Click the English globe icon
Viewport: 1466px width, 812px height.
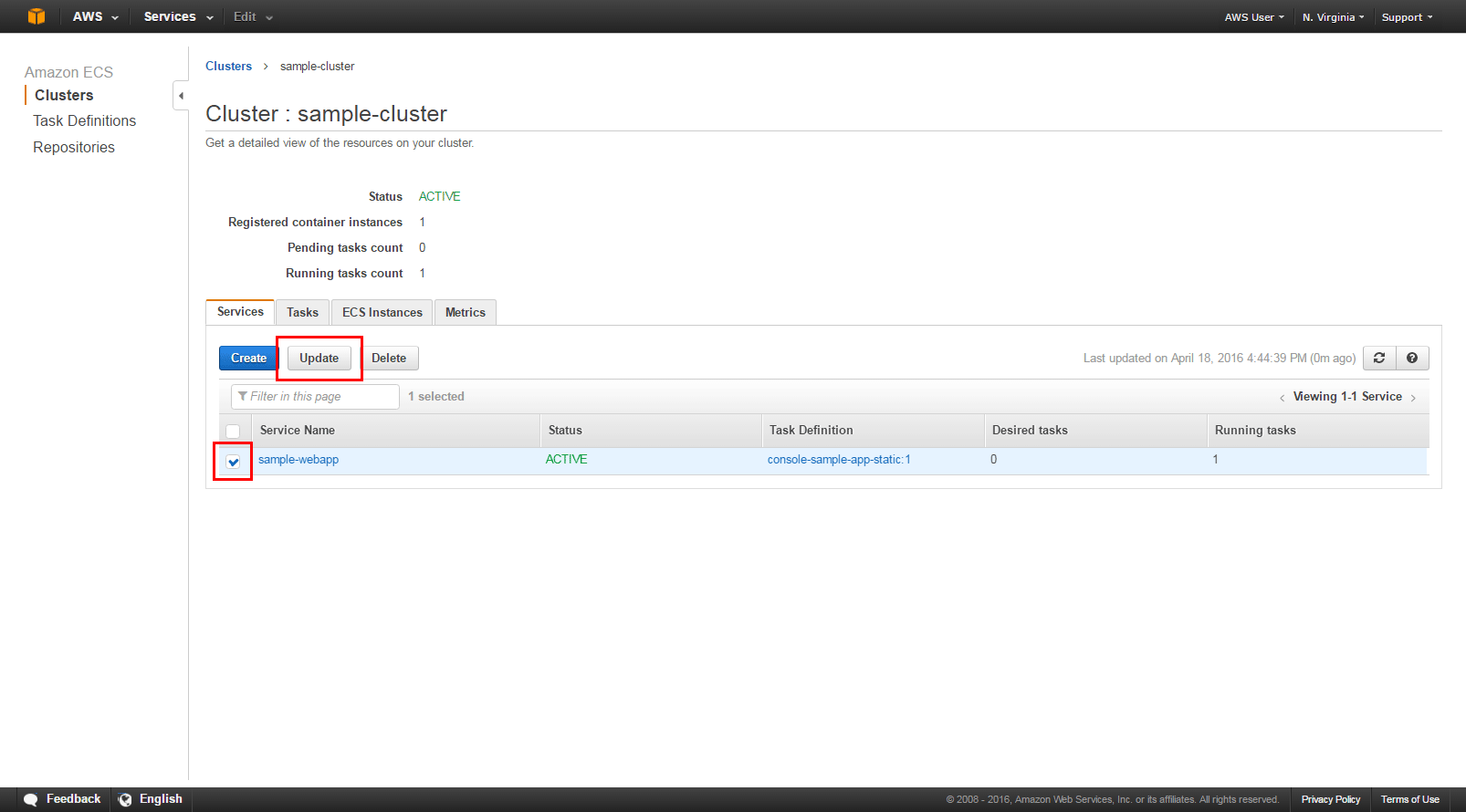pos(125,799)
